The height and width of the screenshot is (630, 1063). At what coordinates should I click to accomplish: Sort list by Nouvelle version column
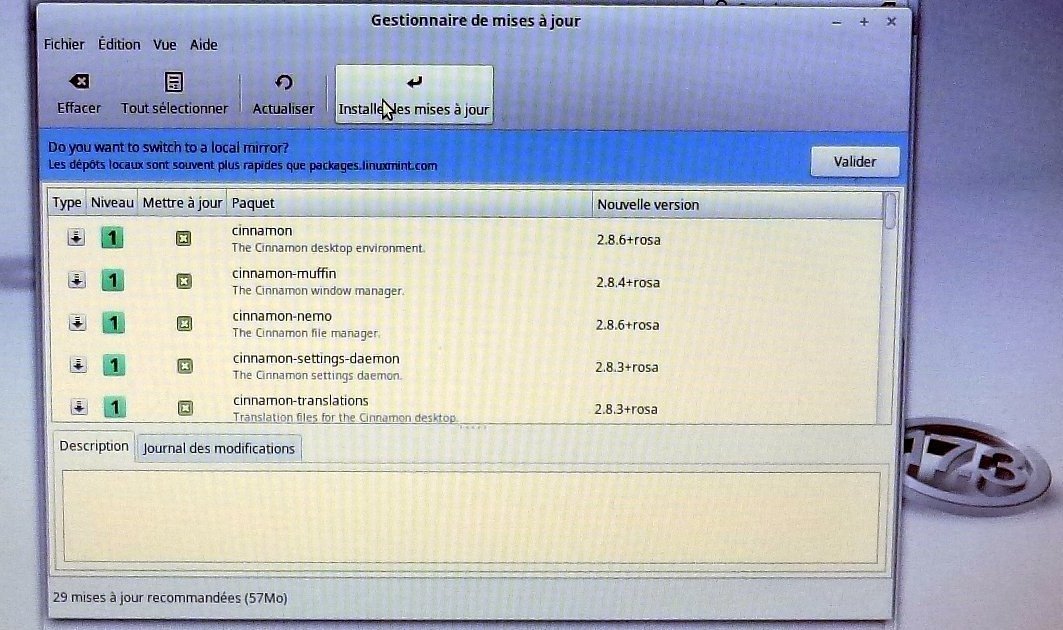click(648, 204)
